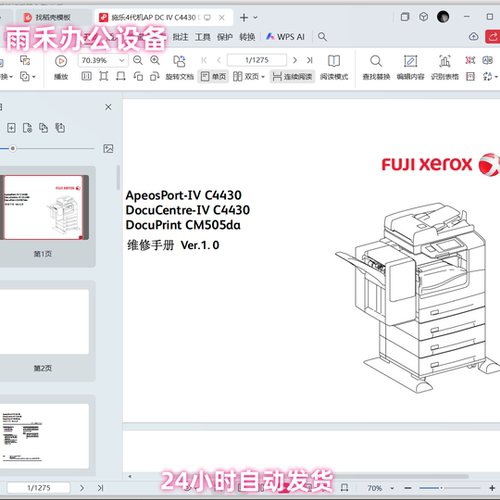Screen dimensions: 500x500
Task: Jump to last page in status bar
Action: pos(100,488)
